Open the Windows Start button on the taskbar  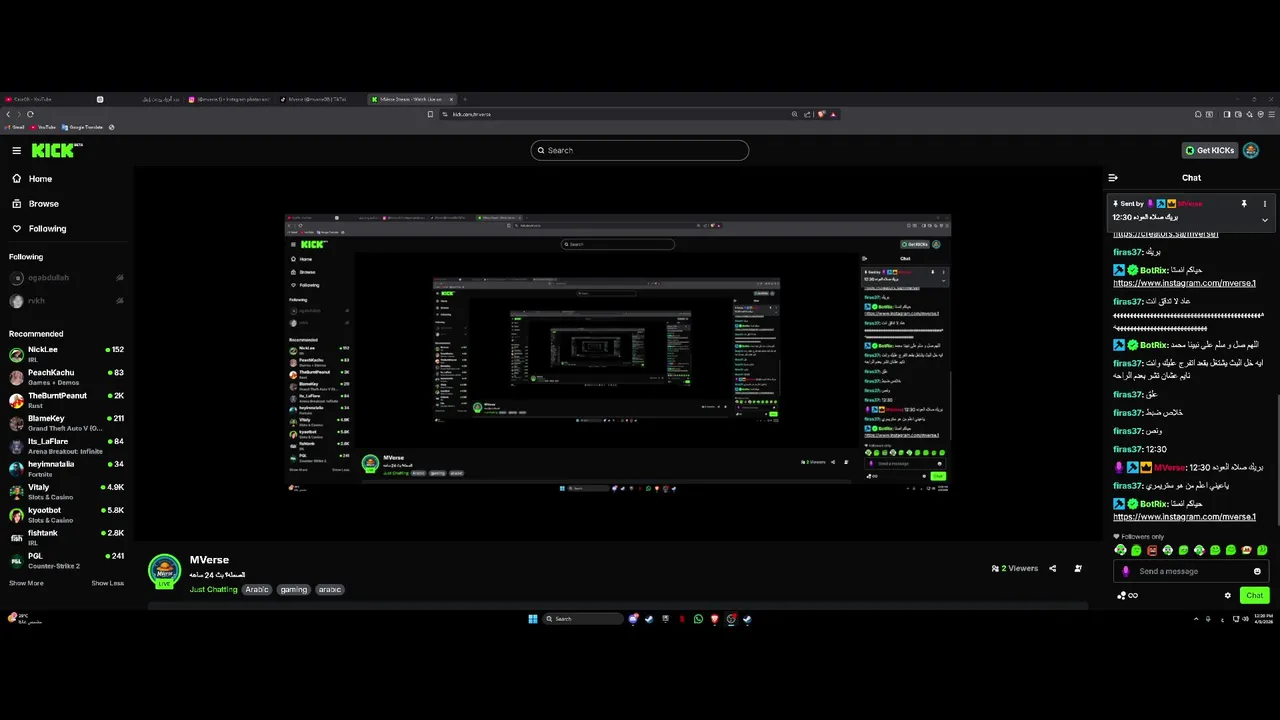pyautogui.click(x=533, y=619)
